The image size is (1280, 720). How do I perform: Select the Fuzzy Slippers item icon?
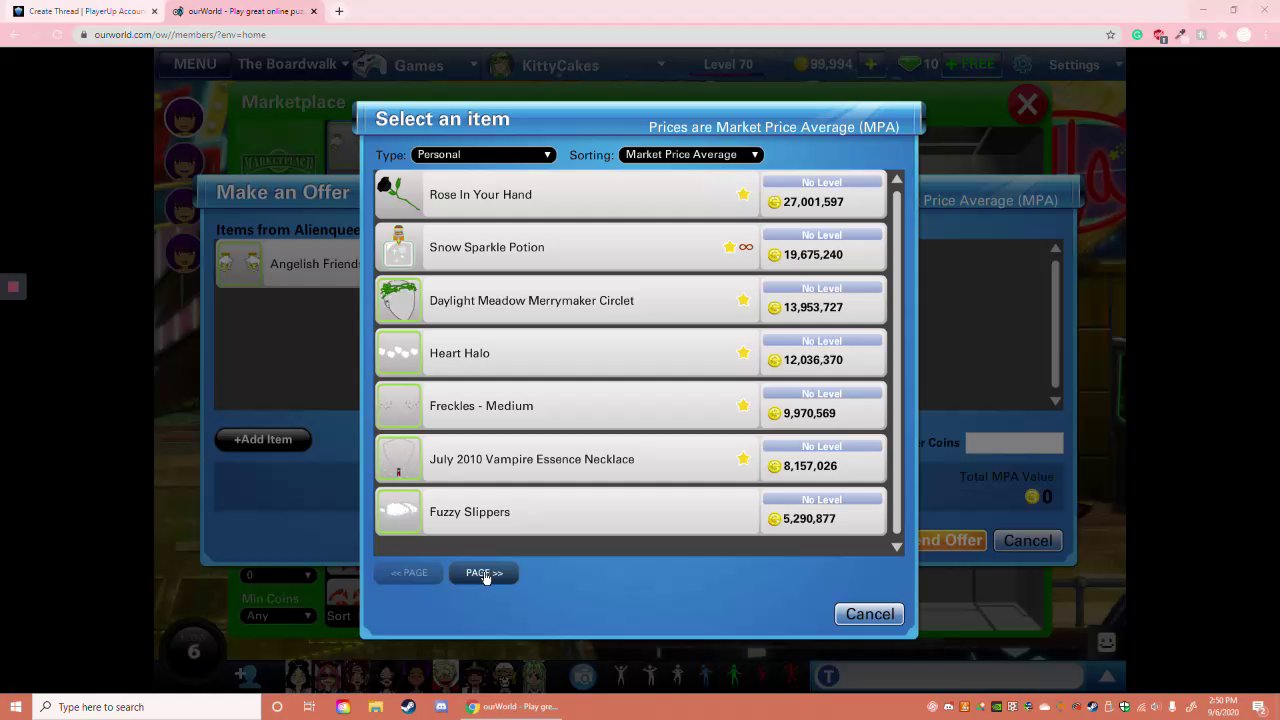point(399,512)
